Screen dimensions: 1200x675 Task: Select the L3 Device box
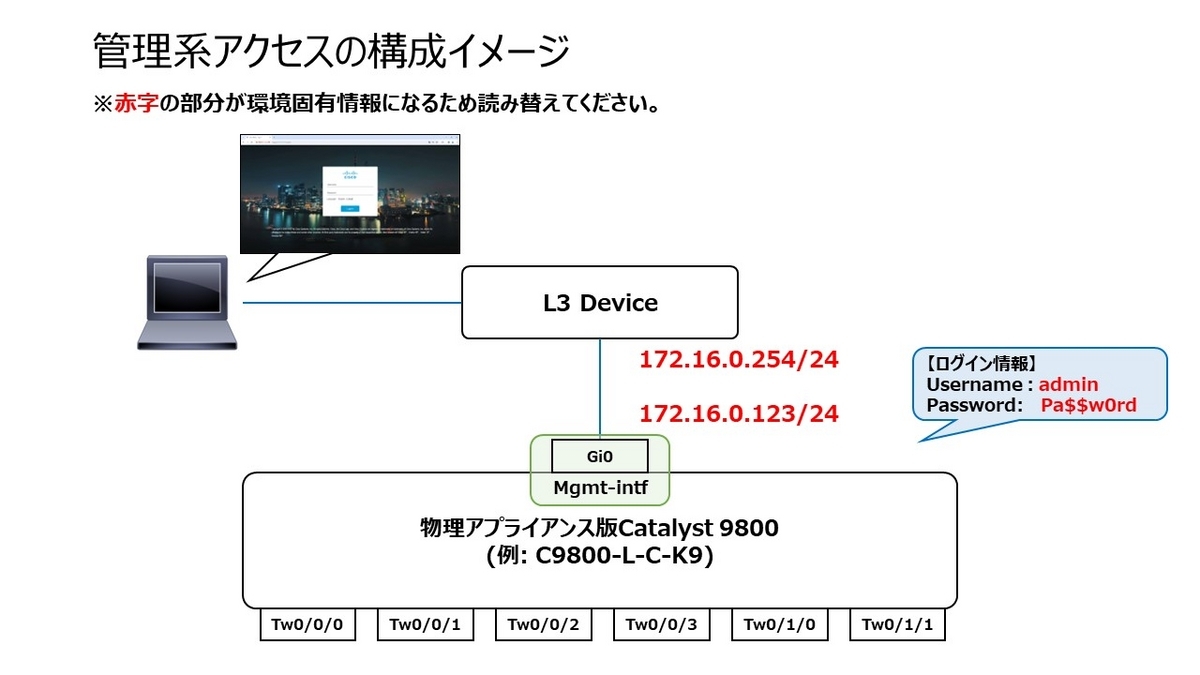[x=600, y=302]
